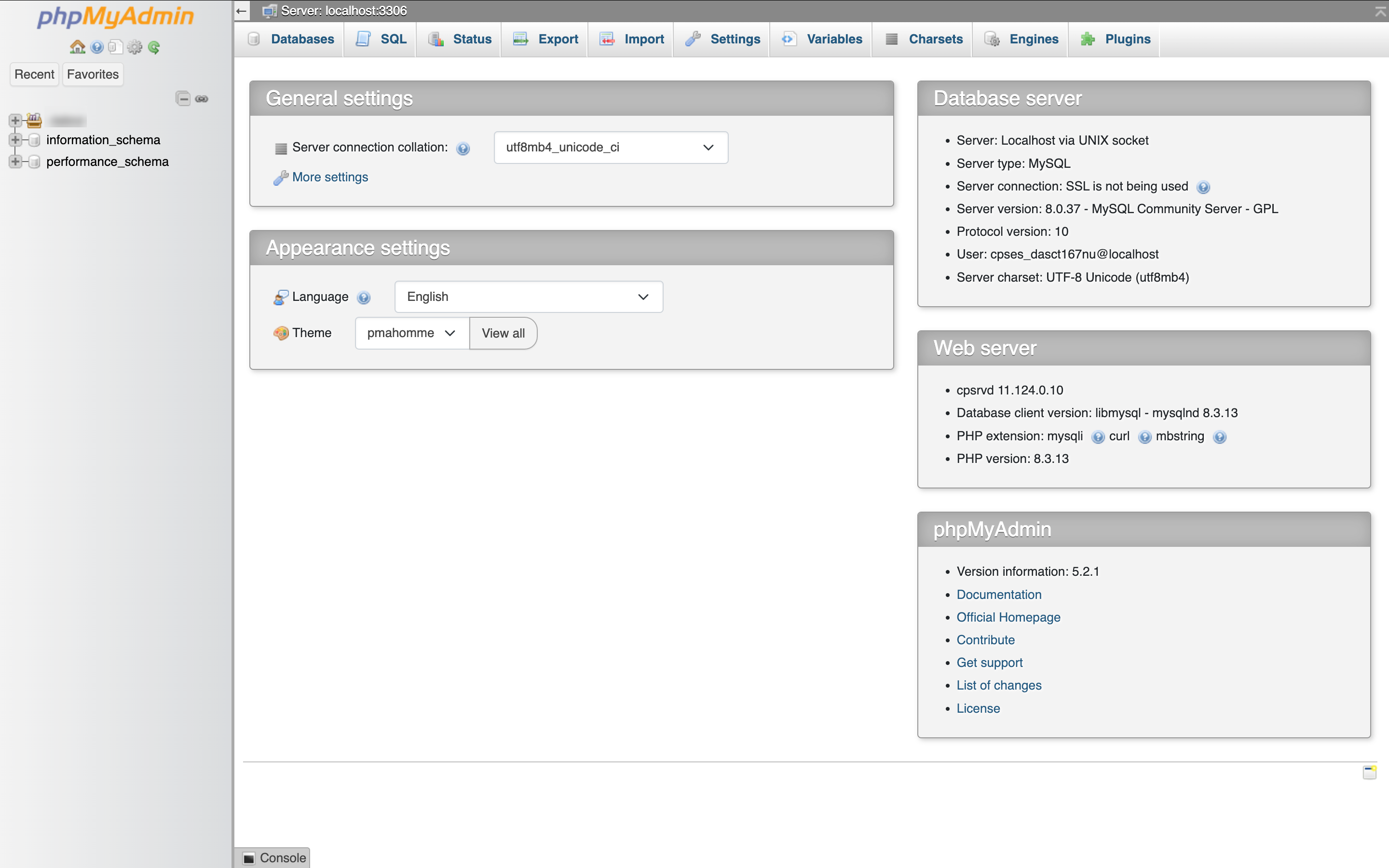Click the View all themes button
1389x868 pixels.
[502, 332]
